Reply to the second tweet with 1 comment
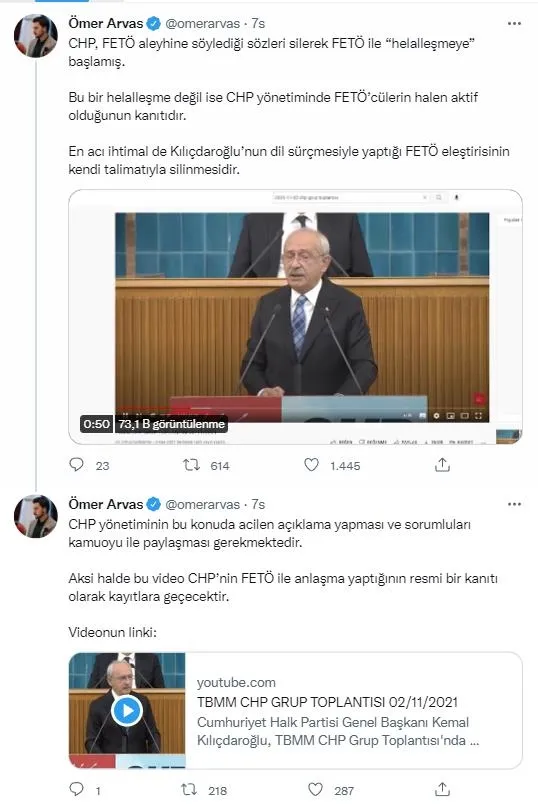Image resolution: width=538 pixels, height=806 pixels. tap(77, 789)
